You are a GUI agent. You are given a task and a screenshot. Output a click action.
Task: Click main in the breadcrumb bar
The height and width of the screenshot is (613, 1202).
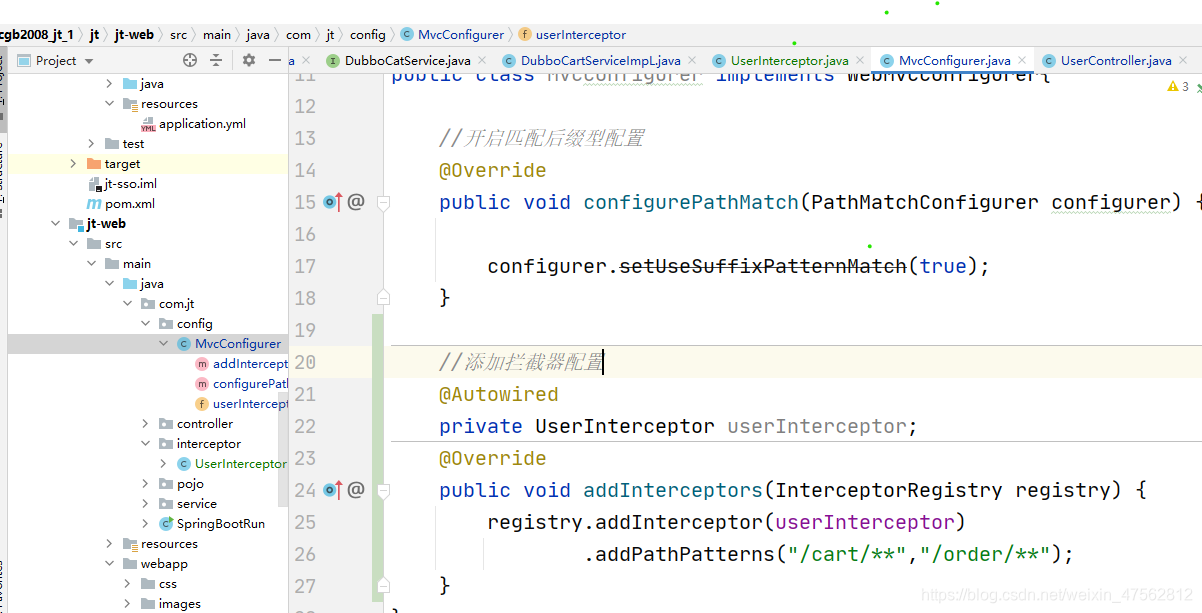pyautogui.click(x=217, y=34)
